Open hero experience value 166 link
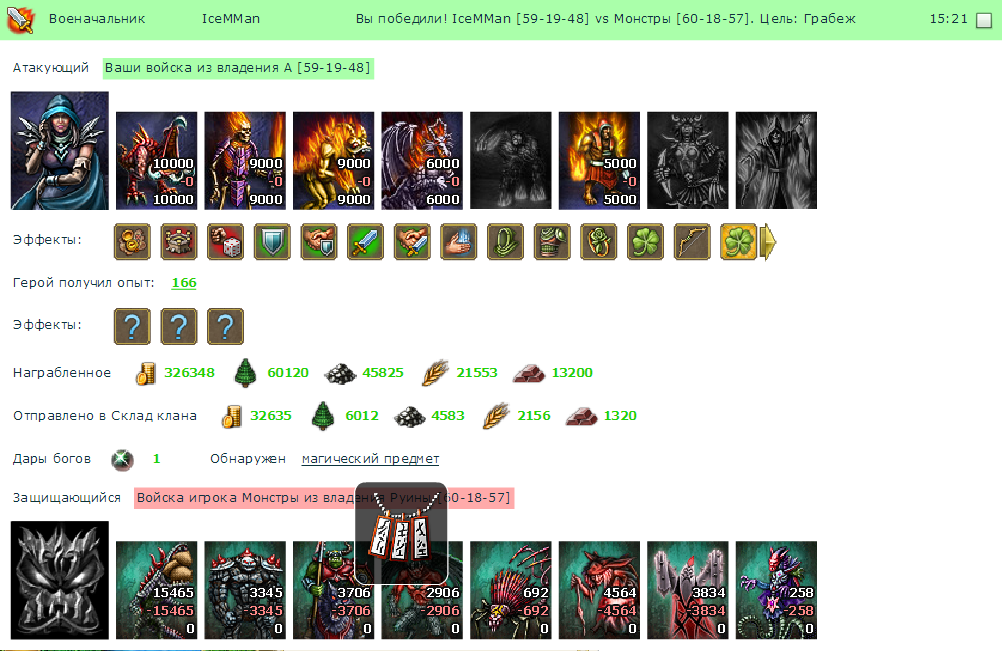1002x651 pixels. [184, 283]
